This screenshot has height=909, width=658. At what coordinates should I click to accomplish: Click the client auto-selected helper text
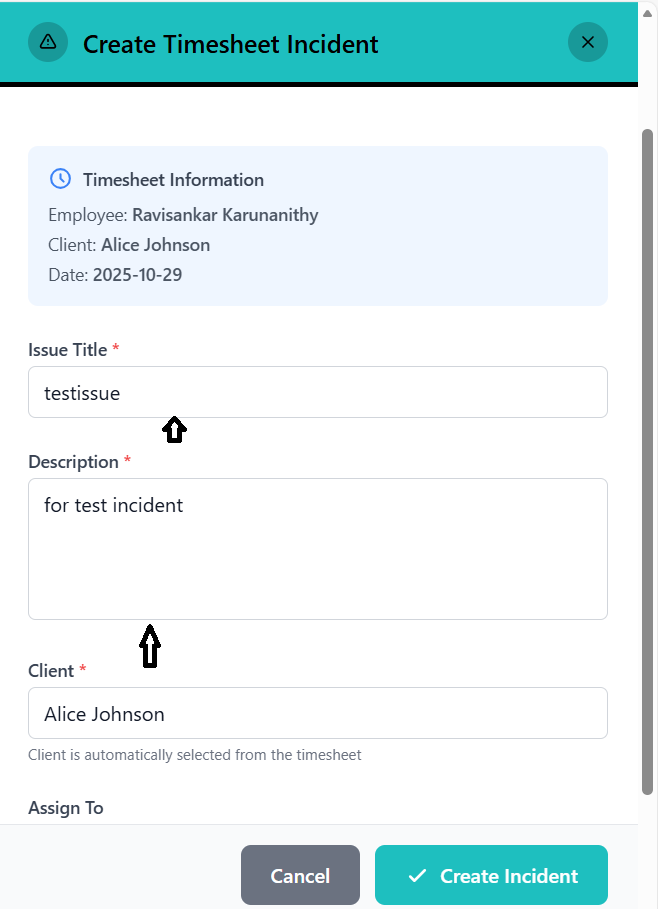pyautogui.click(x=194, y=755)
